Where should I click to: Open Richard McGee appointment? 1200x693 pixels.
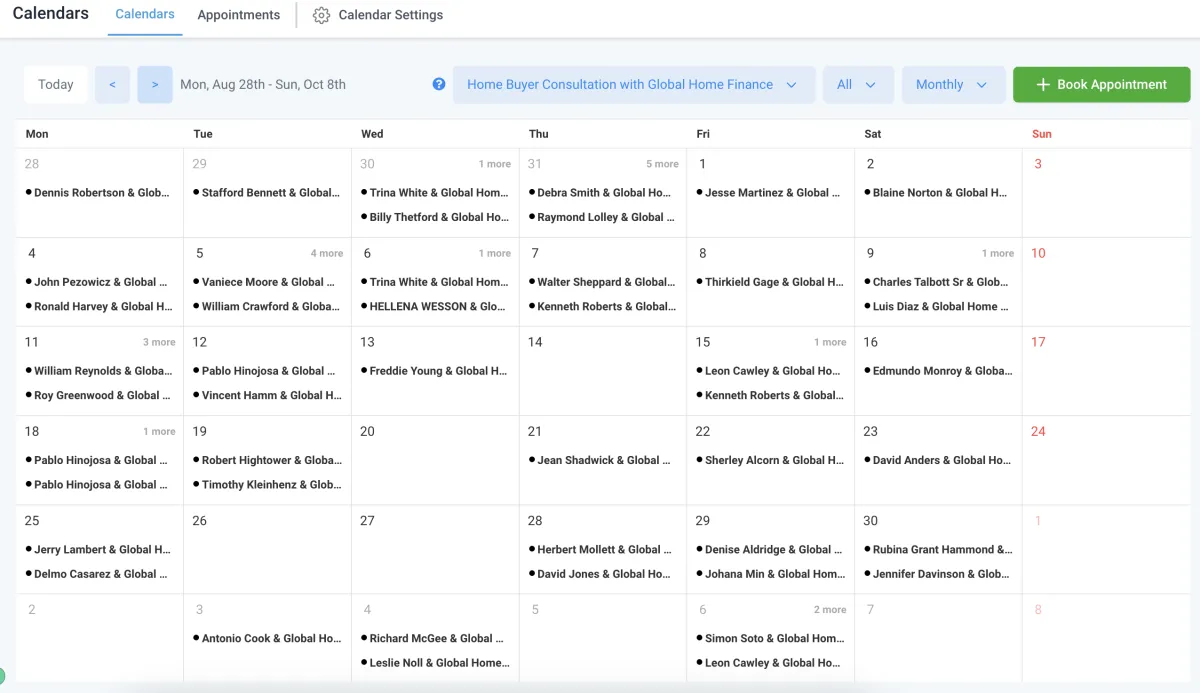coord(435,638)
